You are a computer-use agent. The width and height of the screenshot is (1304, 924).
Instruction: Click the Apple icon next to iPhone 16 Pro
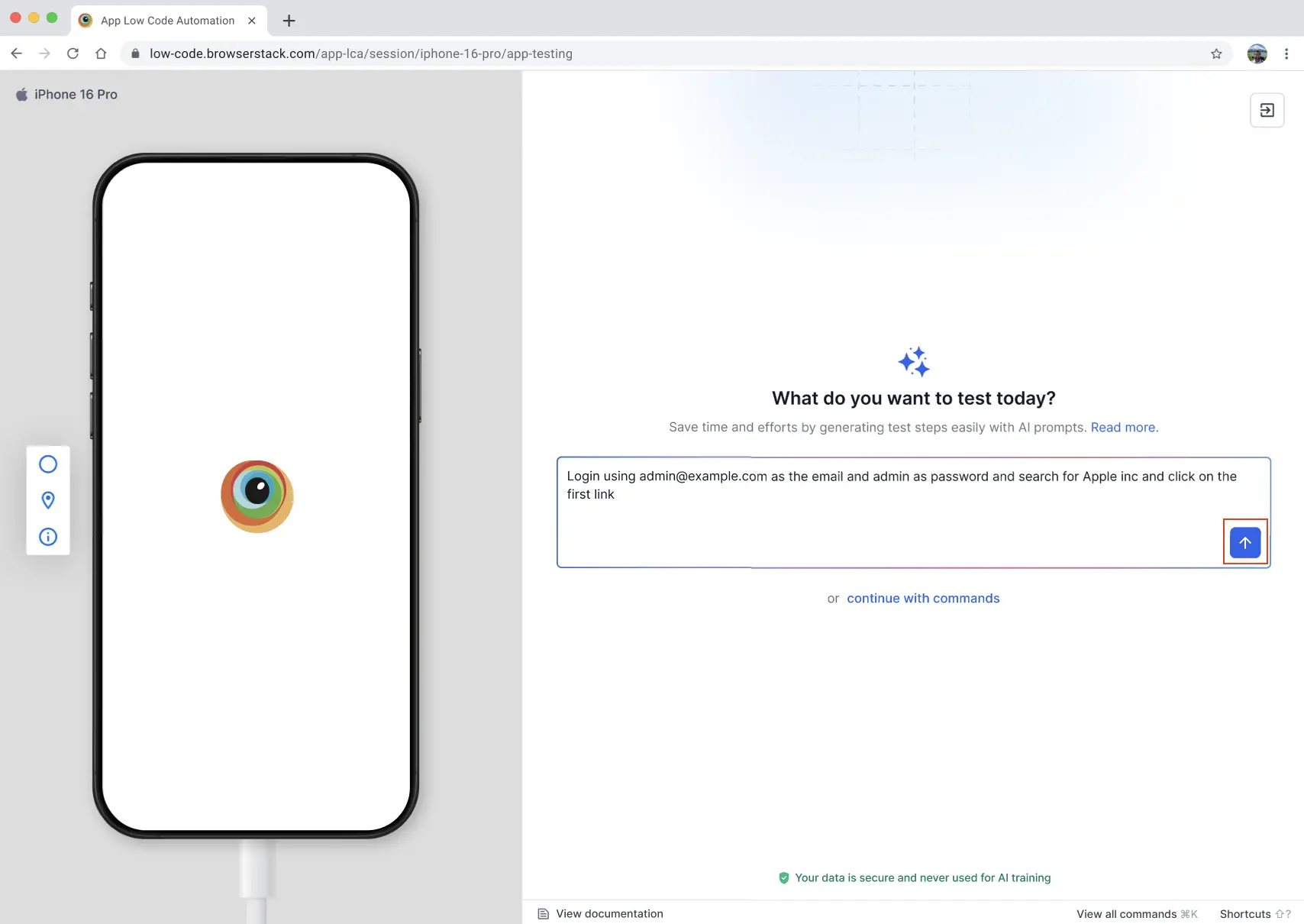(x=21, y=93)
